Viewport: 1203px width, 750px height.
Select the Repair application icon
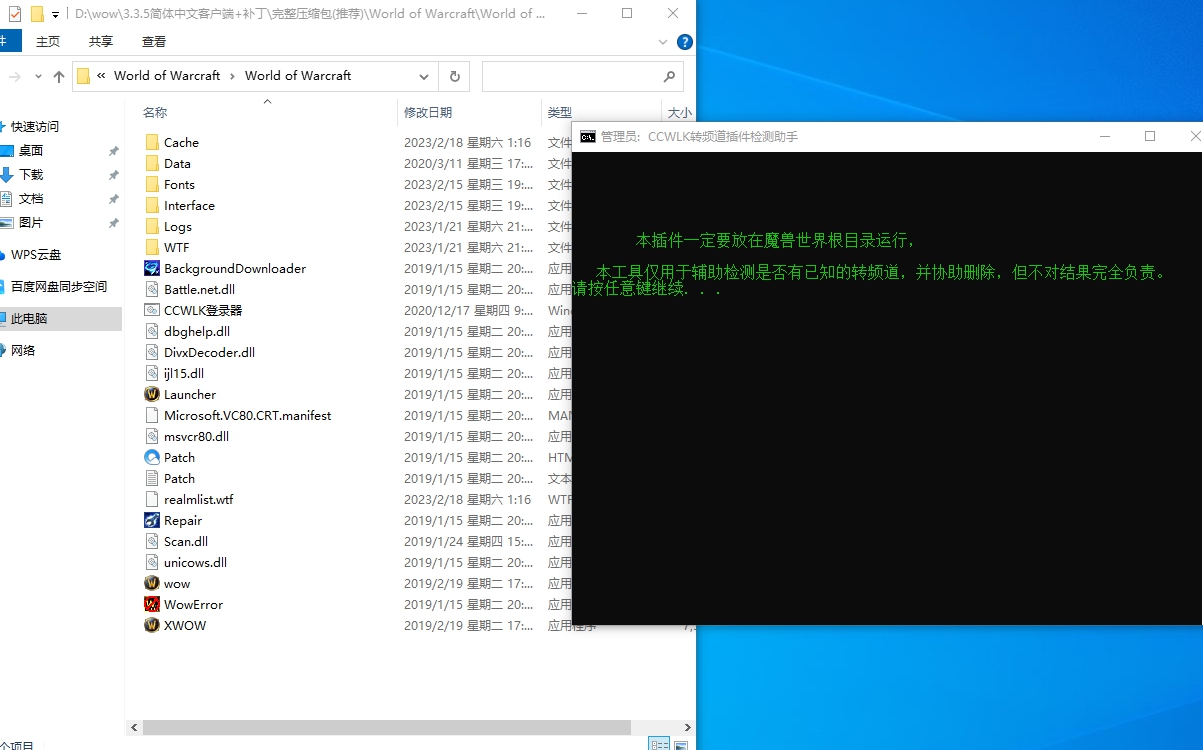click(152, 520)
